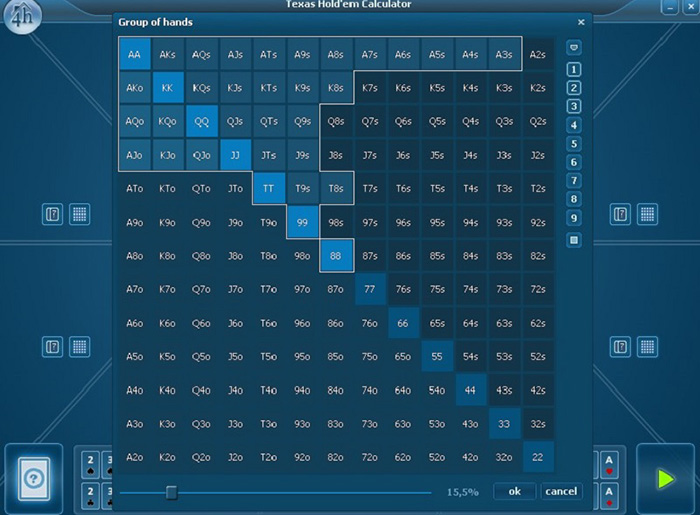This screenshot has width=700, height=515.
Task: Select the K7s hand cell
Action: 370,88
